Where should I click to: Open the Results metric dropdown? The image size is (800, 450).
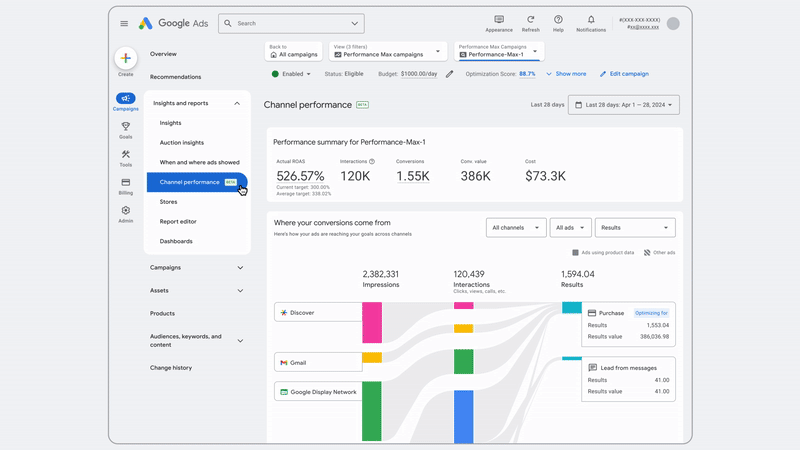click(x=635, y=228)
